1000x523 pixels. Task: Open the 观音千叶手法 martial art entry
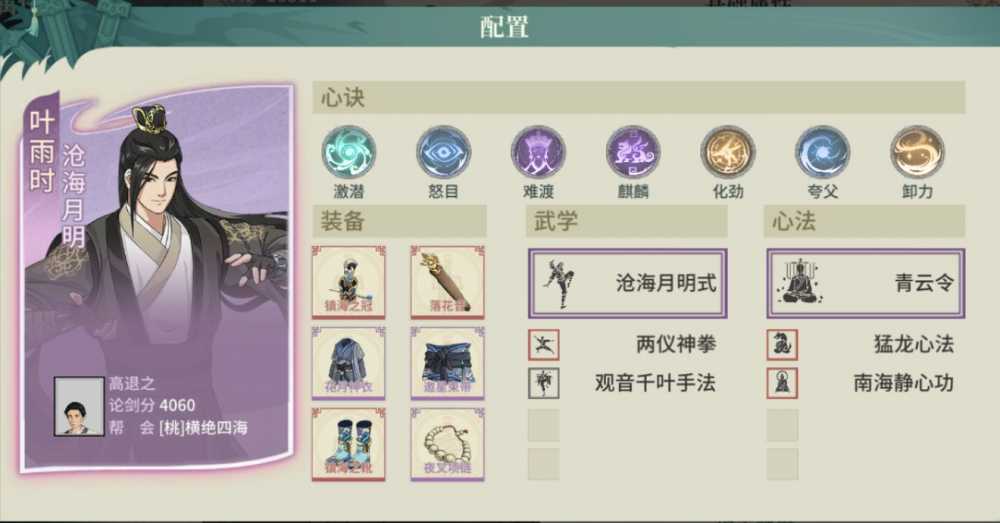[622, 383]
